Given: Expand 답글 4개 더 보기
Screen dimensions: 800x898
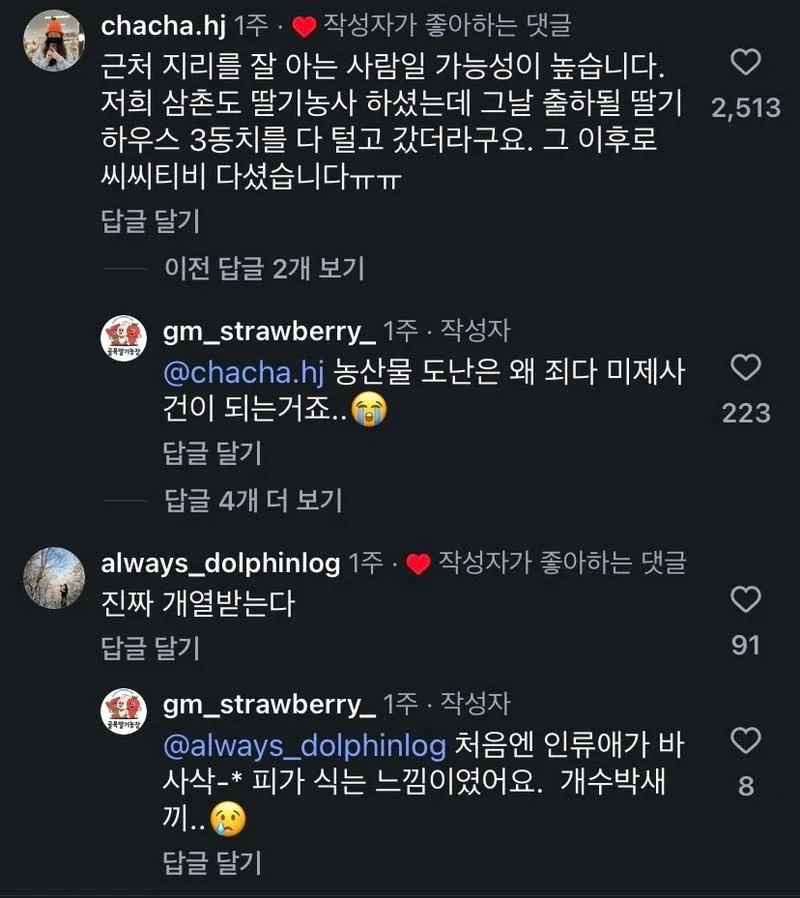Looking at the screenshot, I should (253, 500).
